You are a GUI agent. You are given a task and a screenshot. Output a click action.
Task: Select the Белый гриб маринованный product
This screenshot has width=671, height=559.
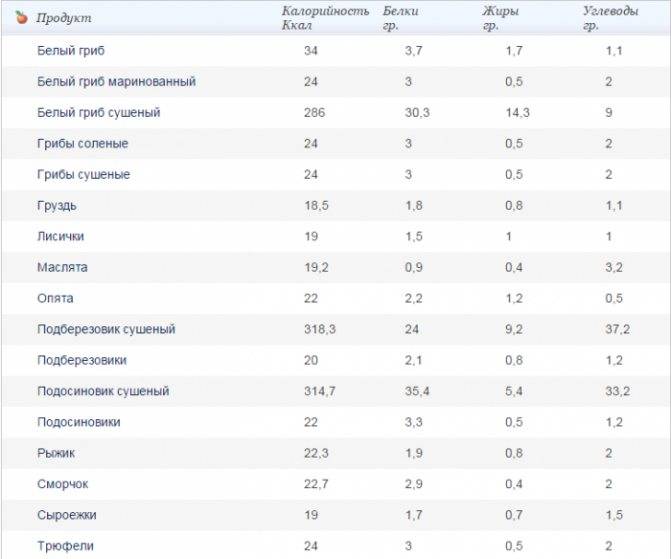click(115, 81)
